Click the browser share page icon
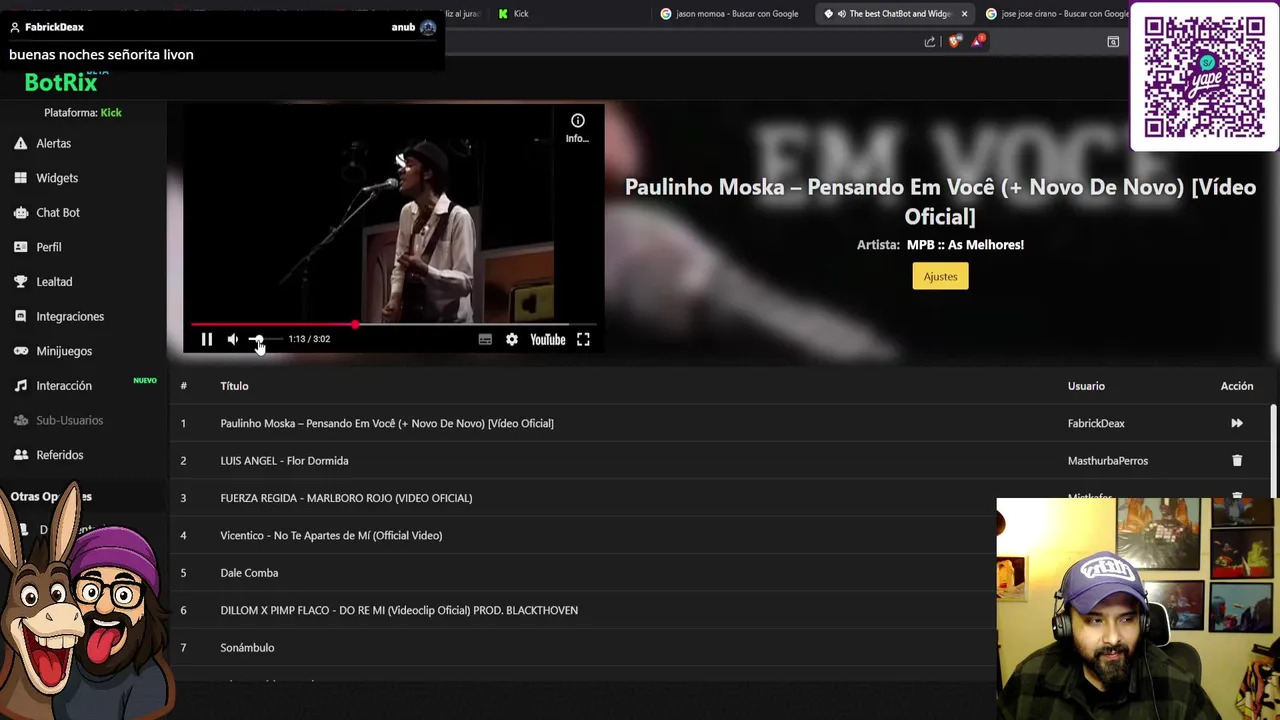This screenshot has height=720, width=1280. click(x=930, y=41)
